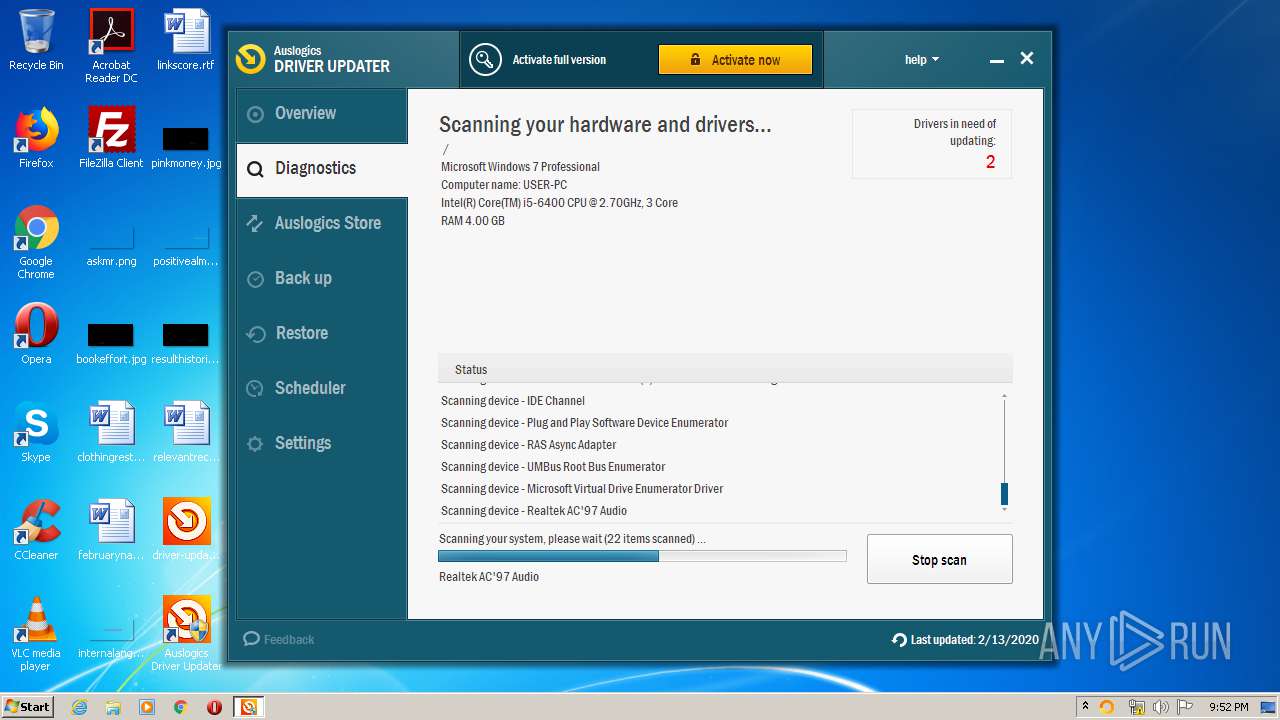Click Driver Updater taskbar button
Viewport: 1280px width, 720px height.
248,707
